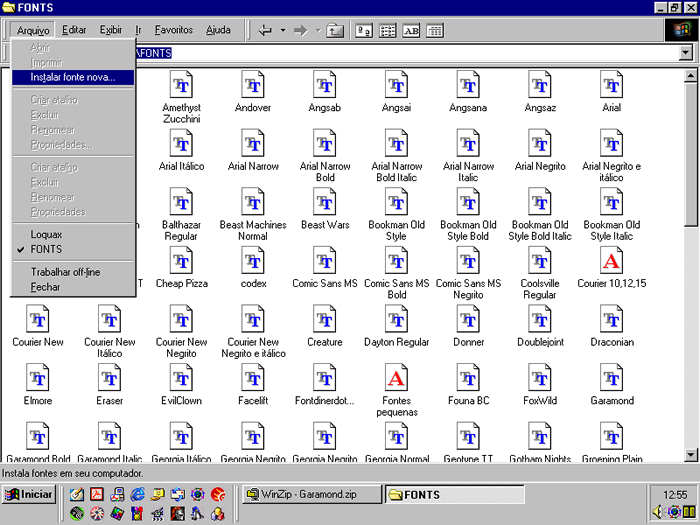Image resolution: width=700 pixels, height=525 pixels.
Task: Select the FoxWild font icon
Action: tap(540, 377)
